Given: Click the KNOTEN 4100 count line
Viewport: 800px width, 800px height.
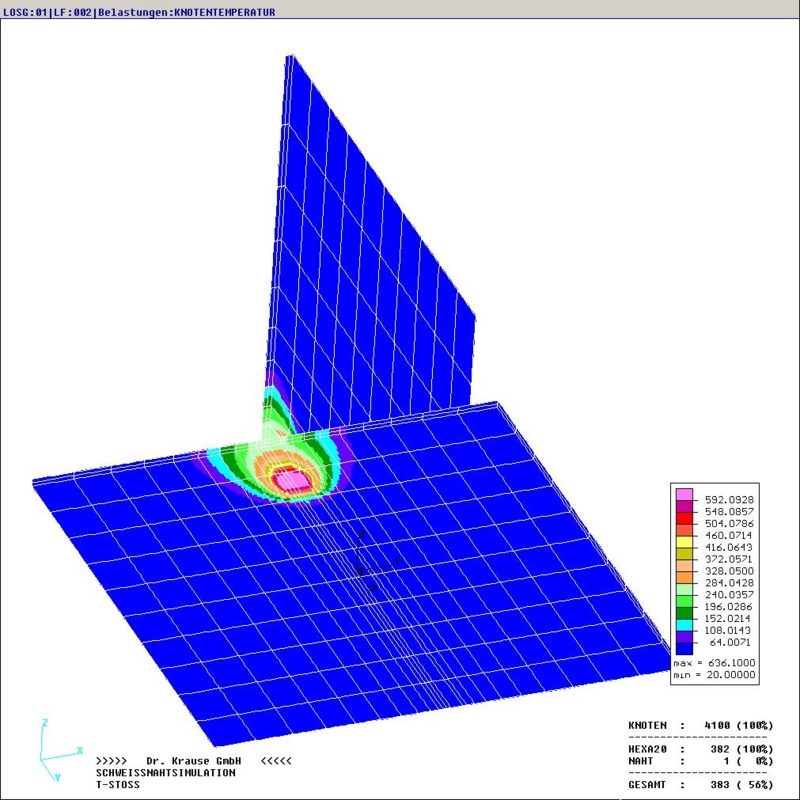Looking at the screenshot, I should 700,723.
